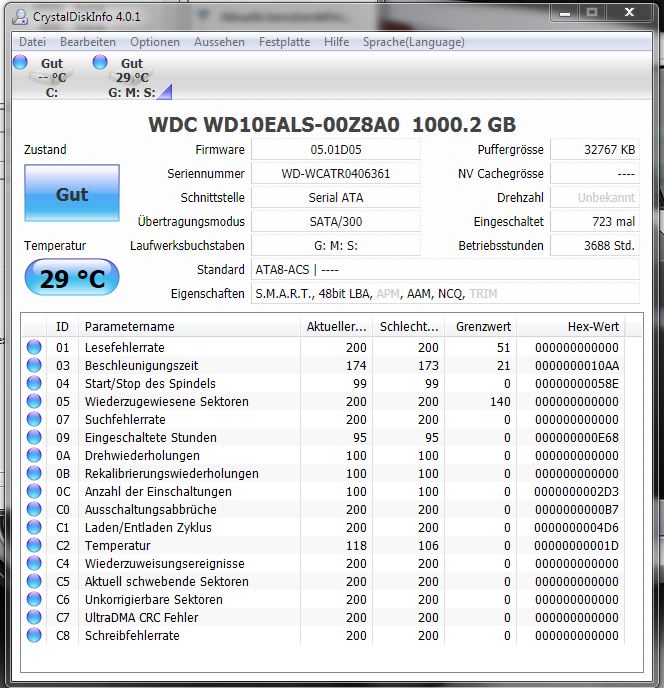This screenshot has width=664, height=688.
Task: Select the UltraDMA CRC Fehler parameter name
Action: [141, 617]
